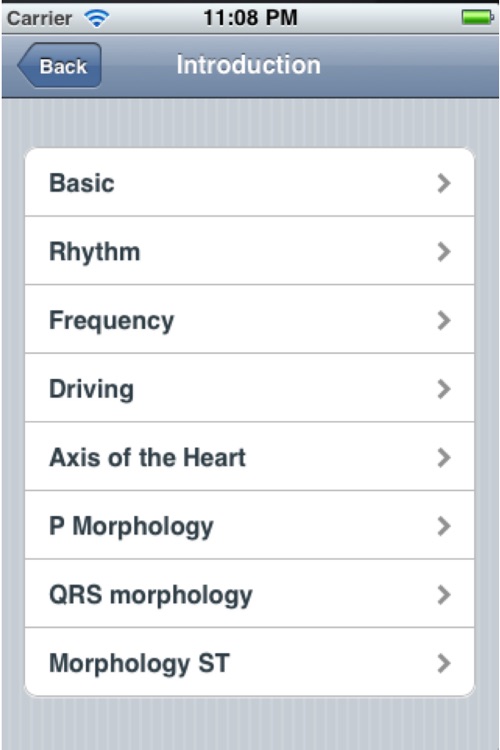The width and height of the screenshot is (500, 750).
Task: Open the Morphology ST text
Action: tap(139, 664)
